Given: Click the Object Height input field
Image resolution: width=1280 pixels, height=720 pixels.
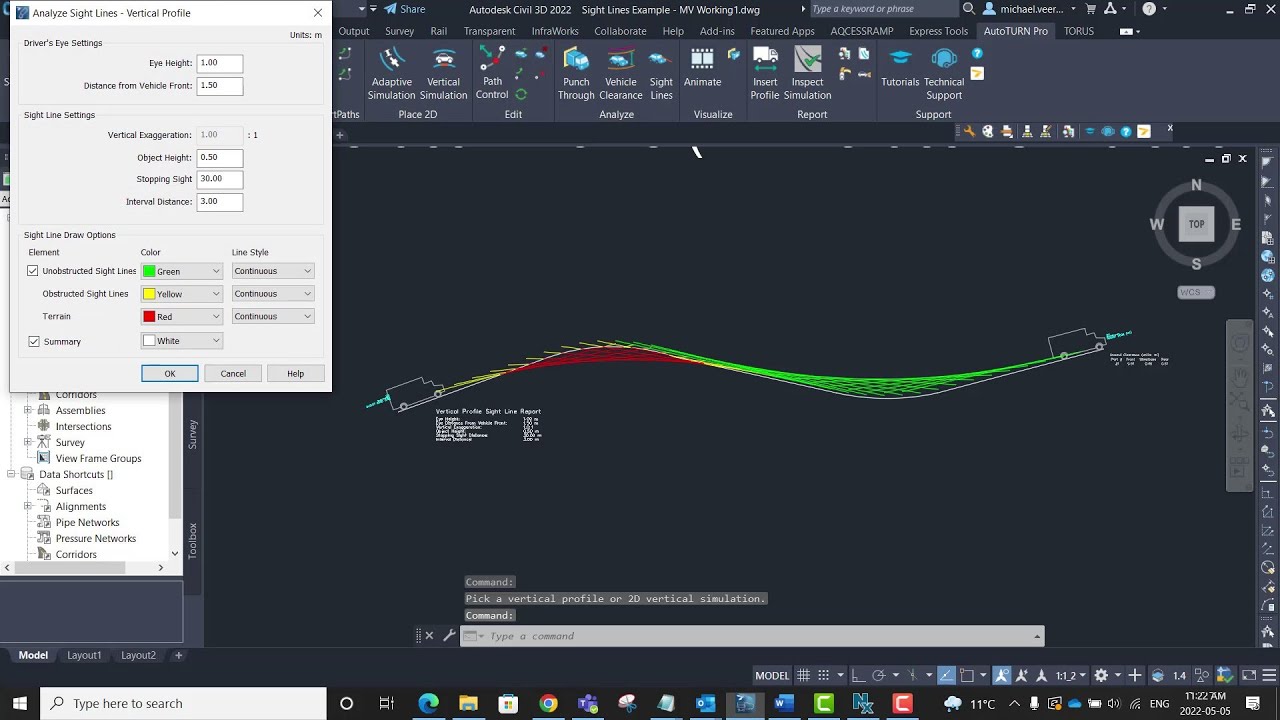Looking at the screenshot, I should click(x=220, y=157).
